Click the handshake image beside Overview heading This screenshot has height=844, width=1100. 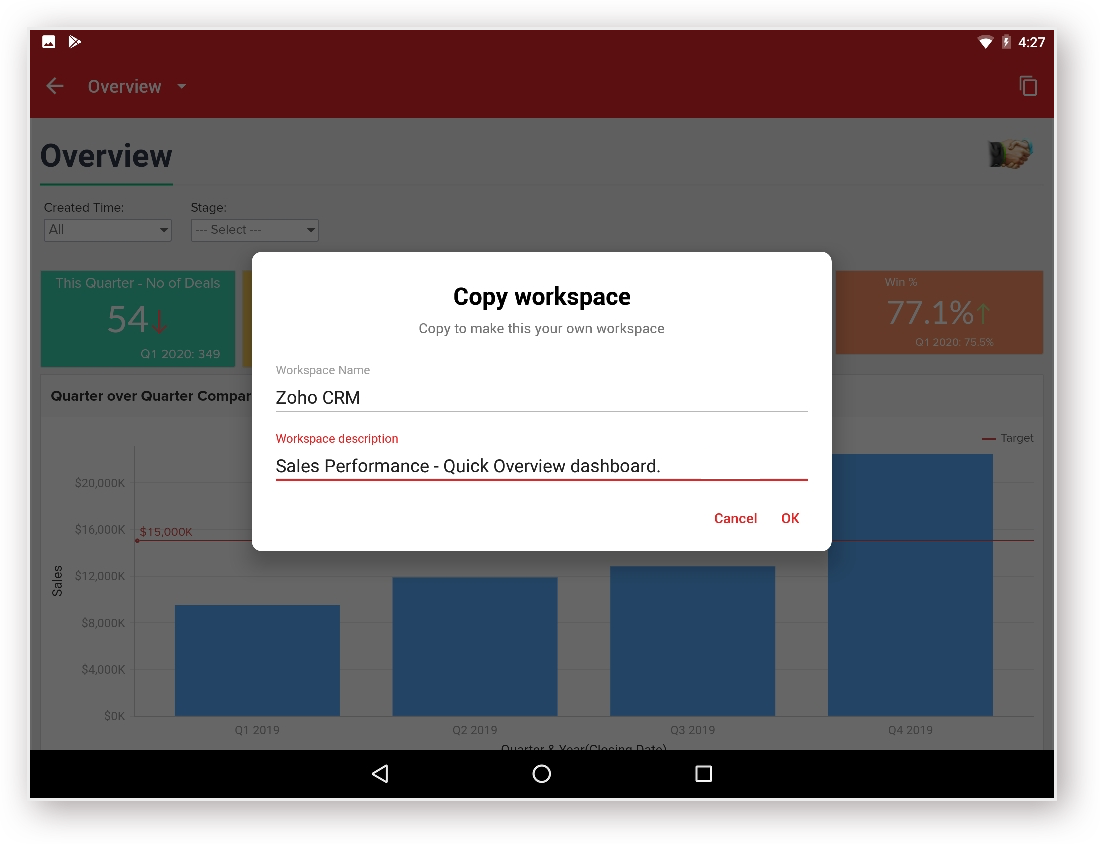pos(1010,154)
